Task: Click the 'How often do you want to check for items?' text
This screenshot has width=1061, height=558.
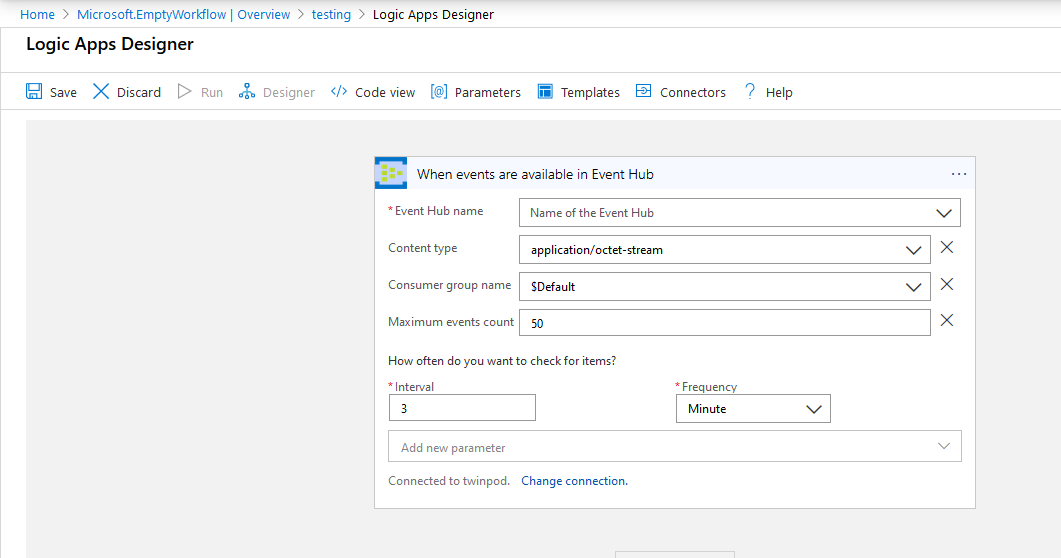Action: (x=502, y=361)
